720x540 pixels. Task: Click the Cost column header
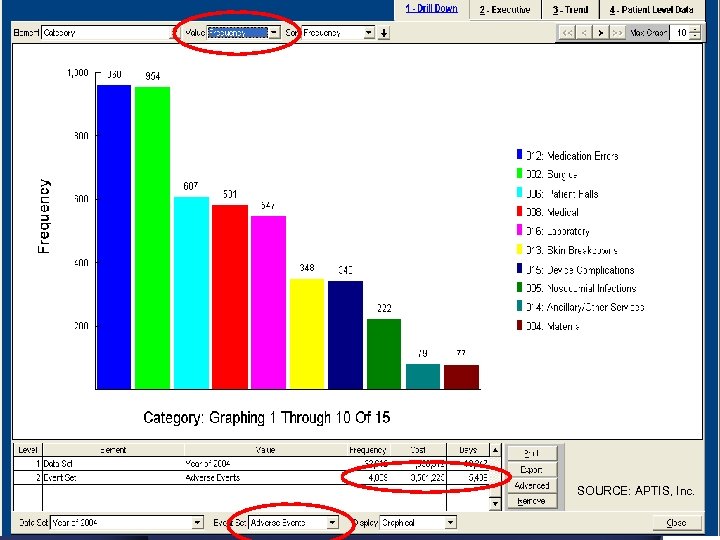tap(419, 450)
